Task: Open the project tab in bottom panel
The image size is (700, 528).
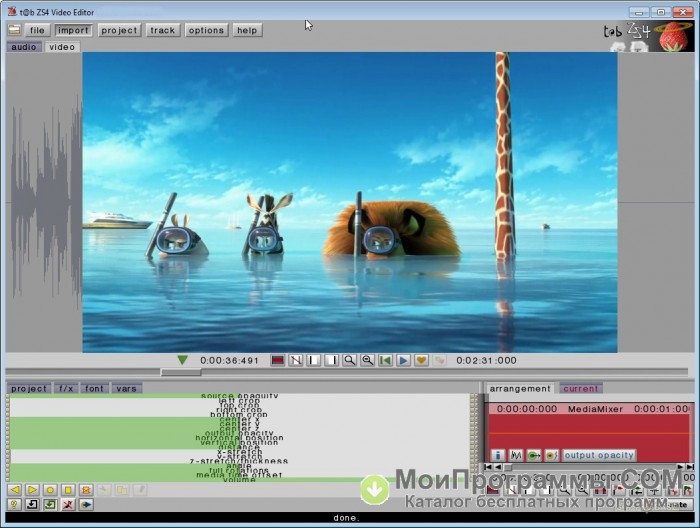Action: 29,388
